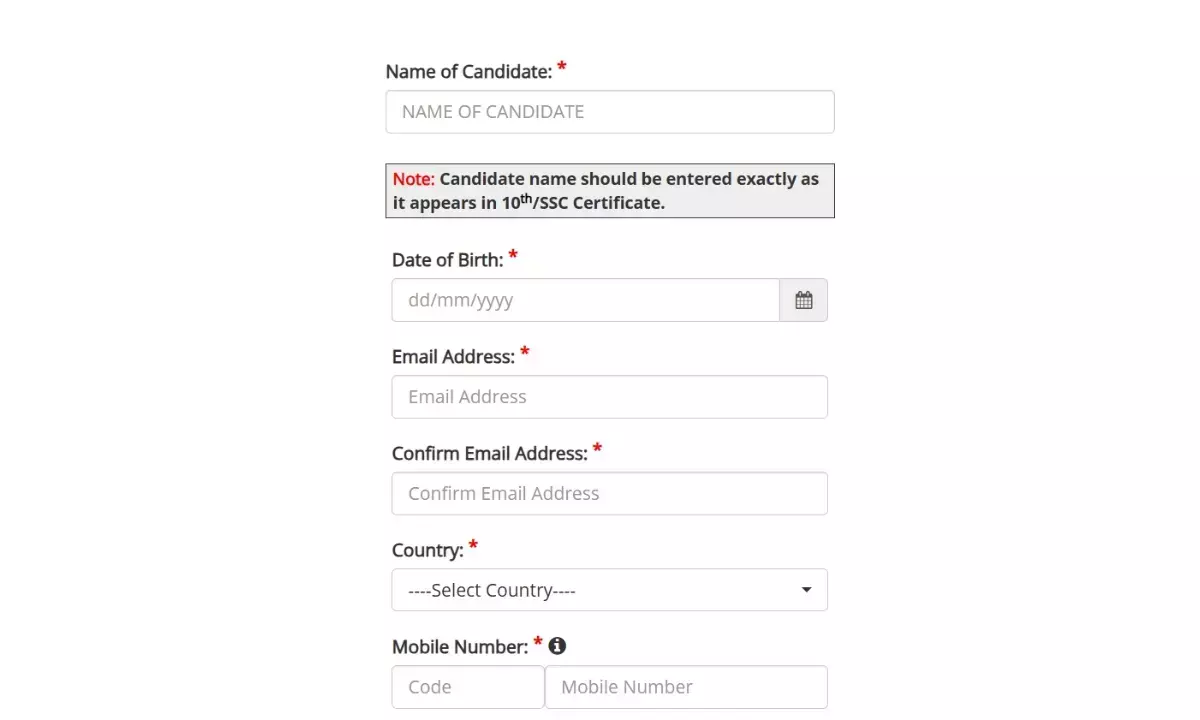Click the dd/mm/yyyy date input

pos(585,300)
